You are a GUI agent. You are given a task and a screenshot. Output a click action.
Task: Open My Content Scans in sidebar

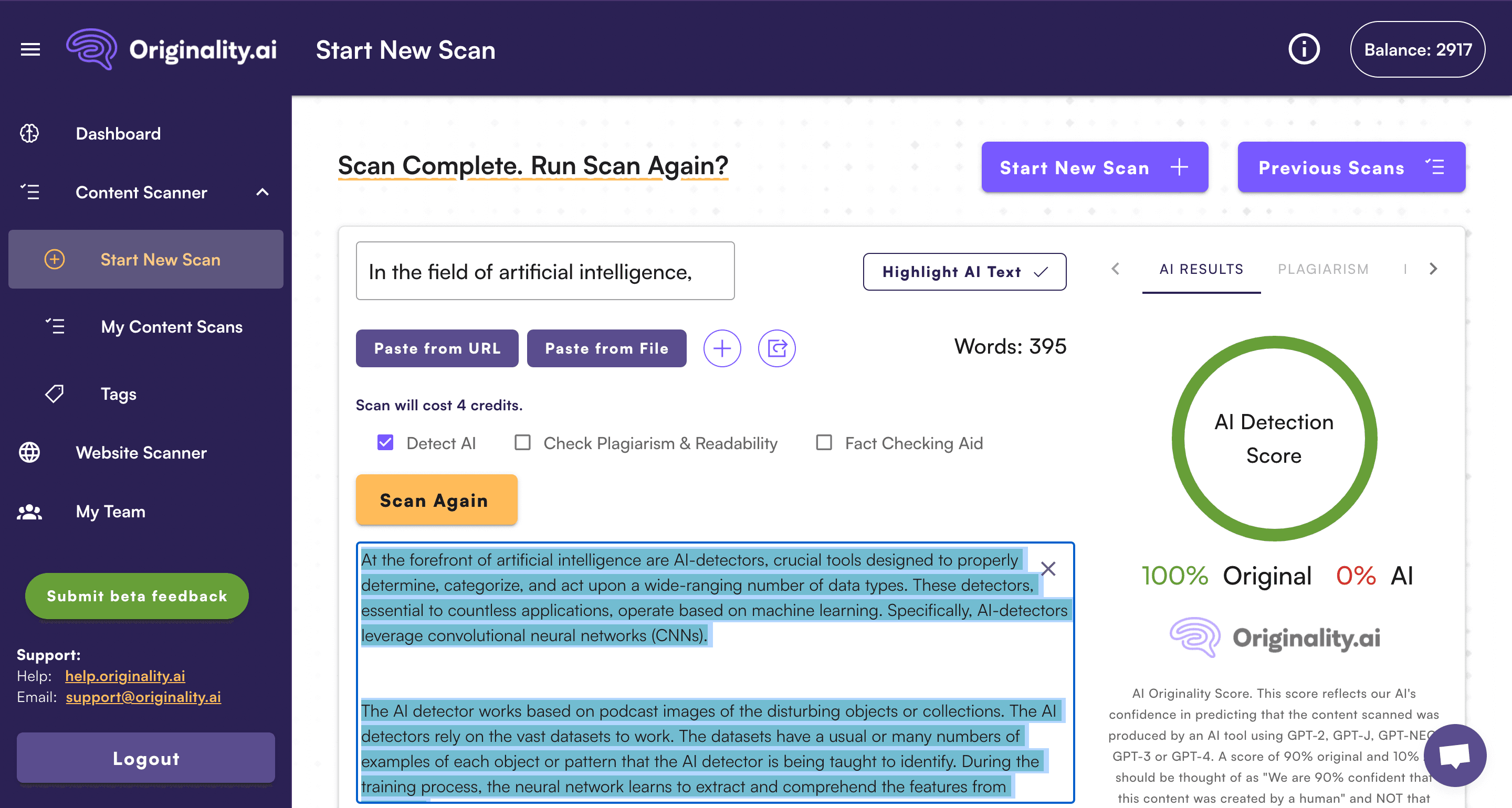pos(171,327)
